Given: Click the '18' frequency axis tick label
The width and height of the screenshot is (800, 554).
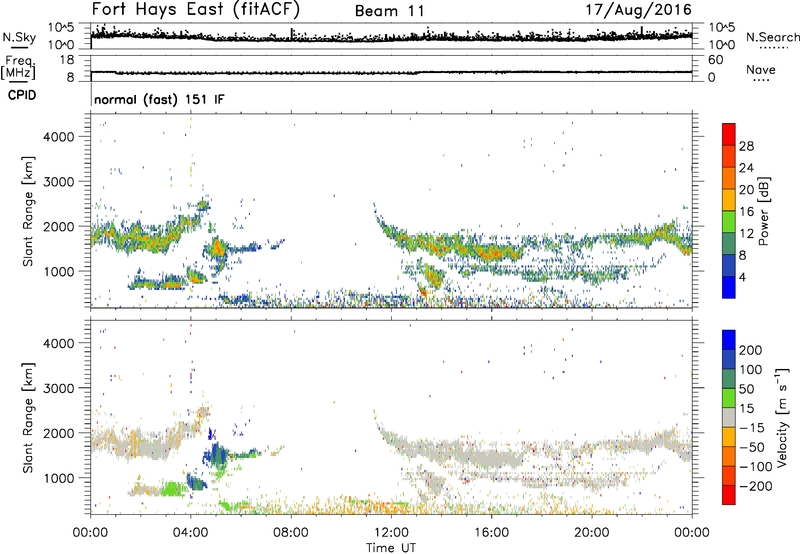Looking at the screenshot, I should click(x=67, y=60).
